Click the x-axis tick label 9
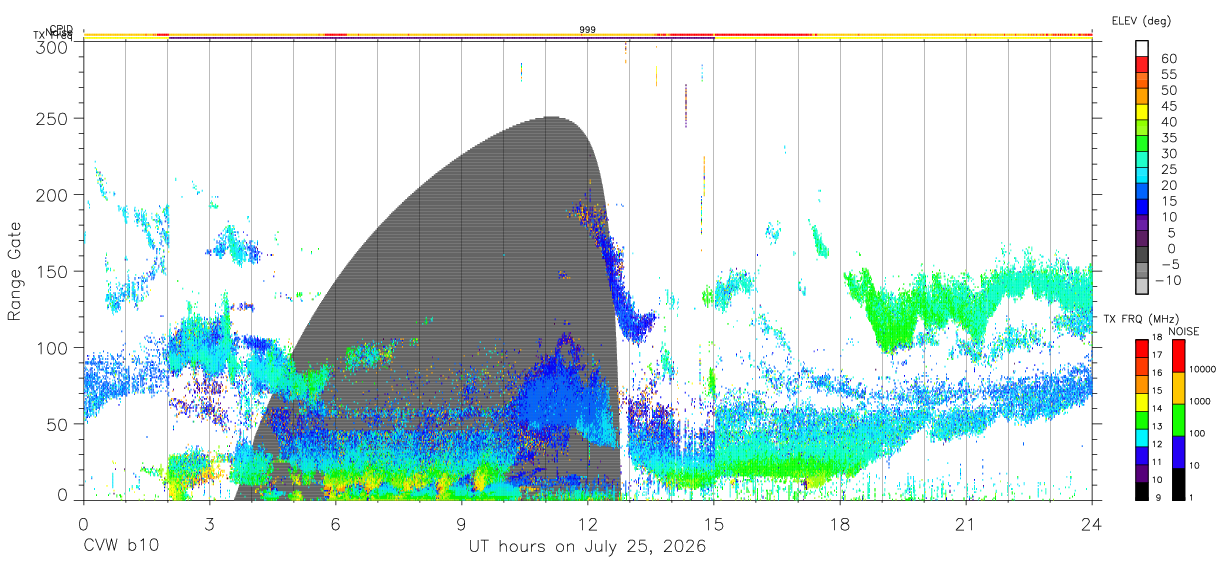 [x=461, y=524]
